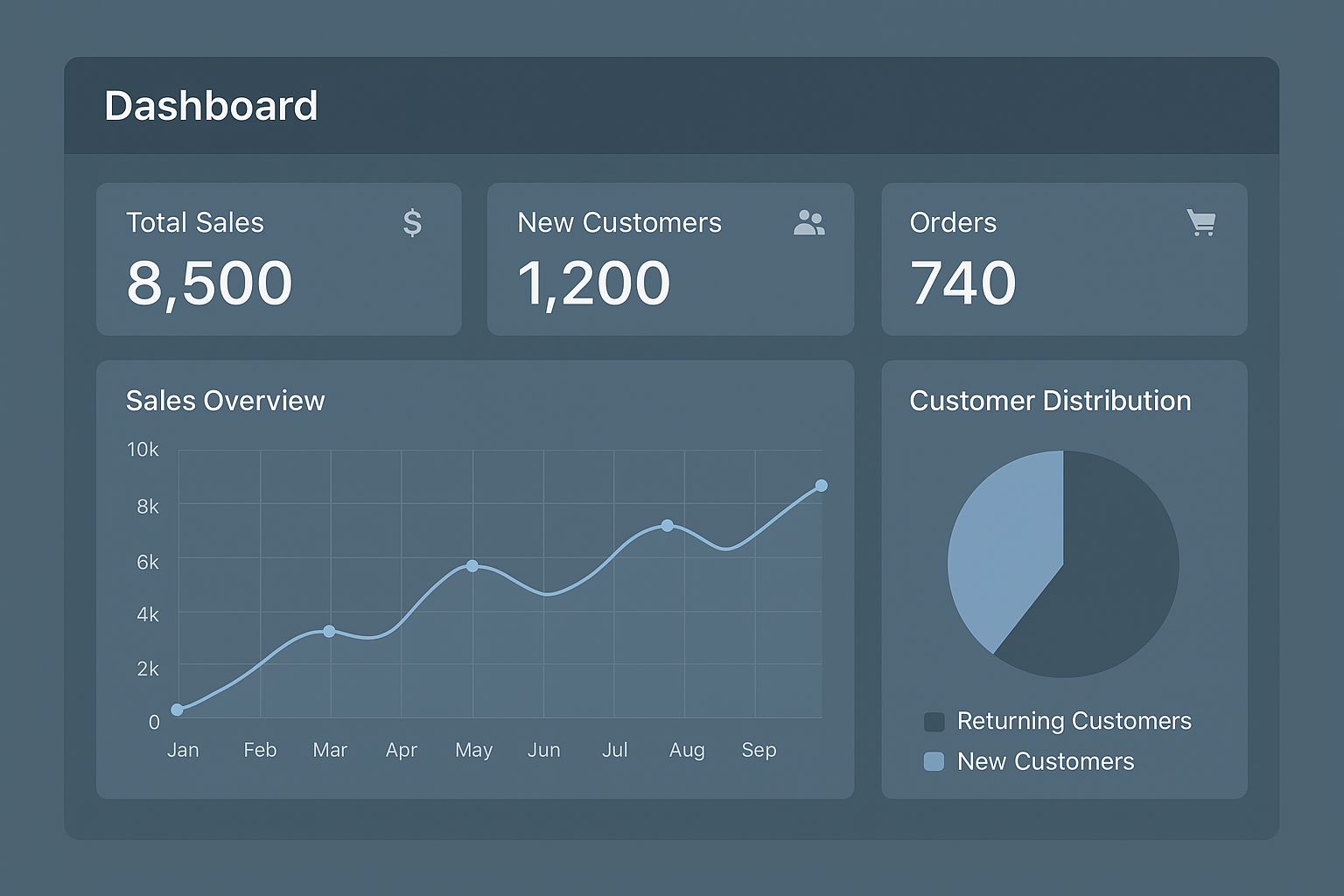
Task: Click the May data point on chart
Action: (472, 566)
